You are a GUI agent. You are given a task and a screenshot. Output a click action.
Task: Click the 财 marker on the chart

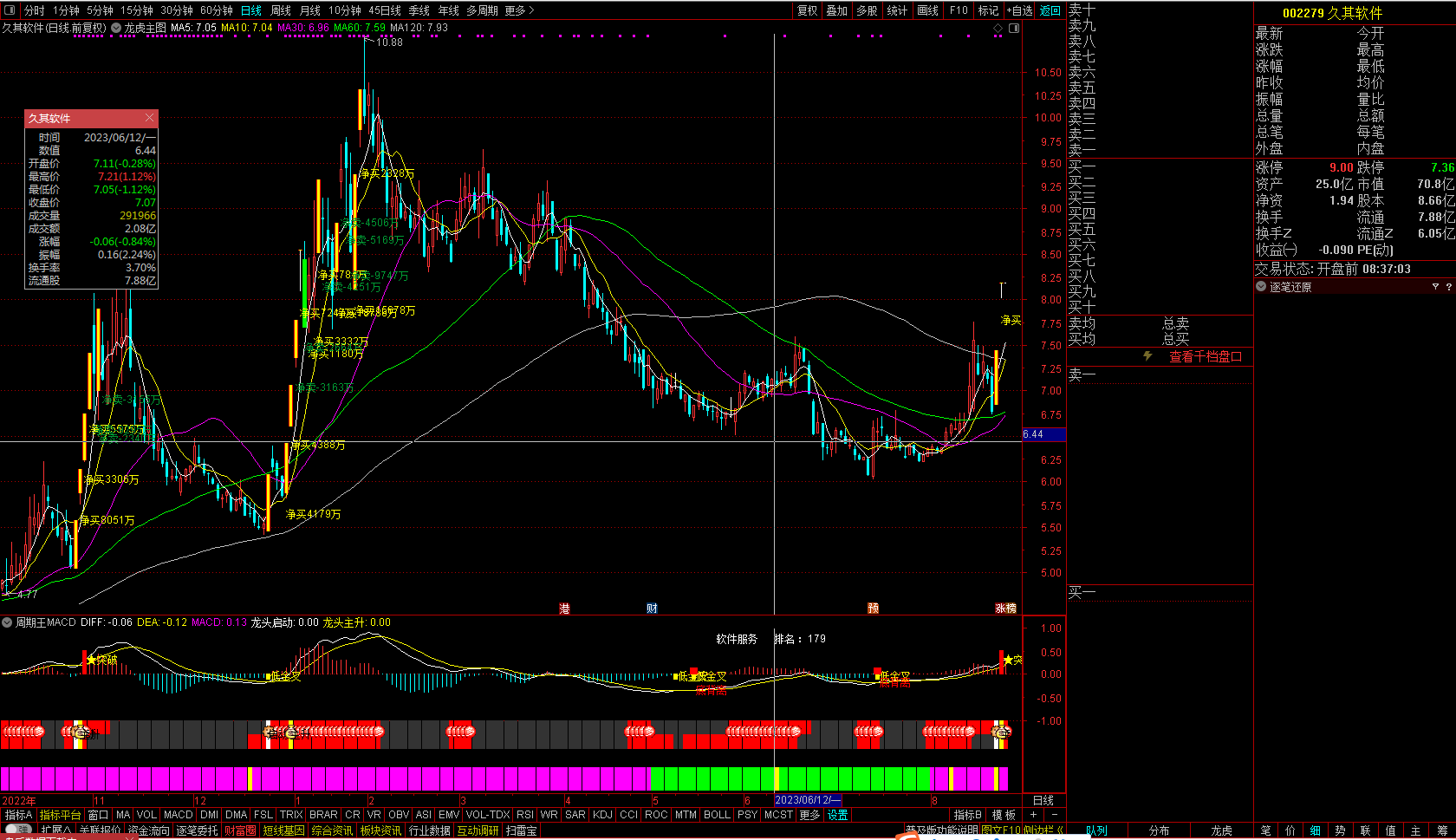point(652,609)
